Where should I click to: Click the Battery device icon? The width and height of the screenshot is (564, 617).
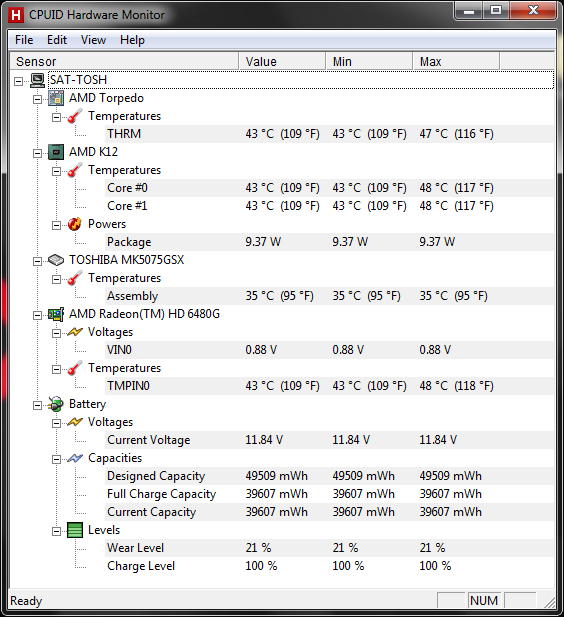(x=56, y=404)
